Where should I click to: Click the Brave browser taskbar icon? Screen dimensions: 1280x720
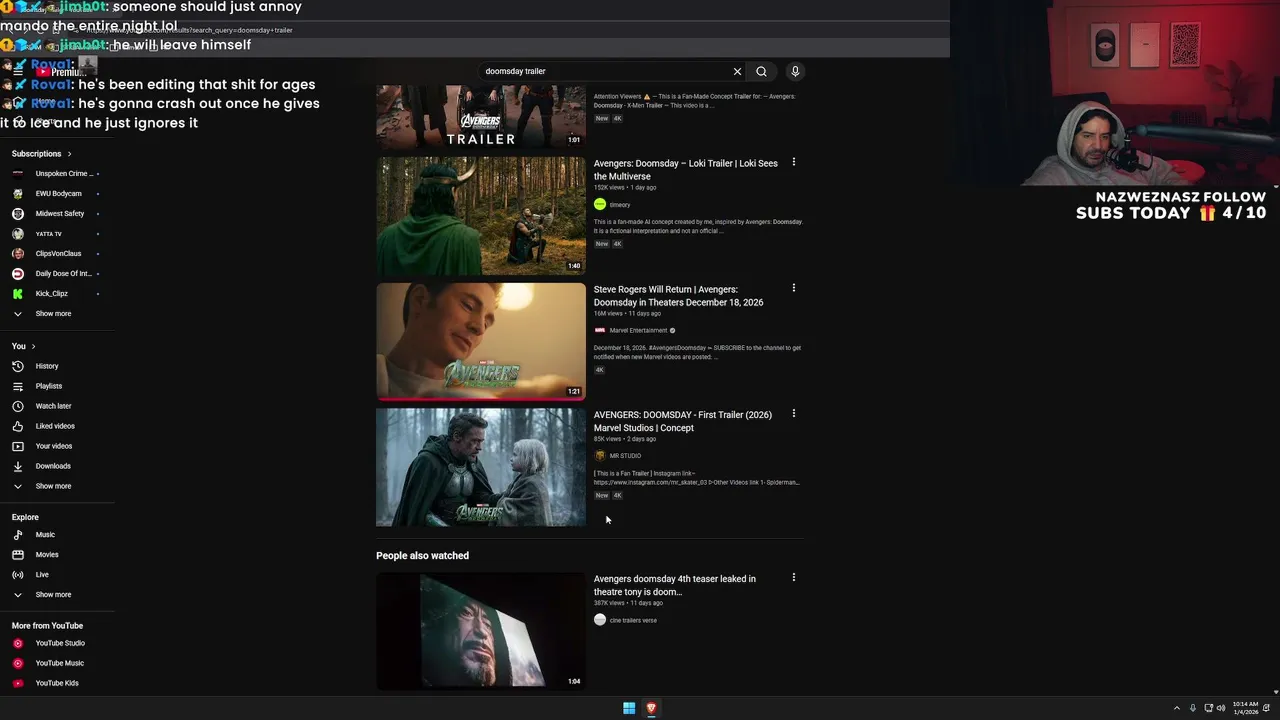click(651, 708)
